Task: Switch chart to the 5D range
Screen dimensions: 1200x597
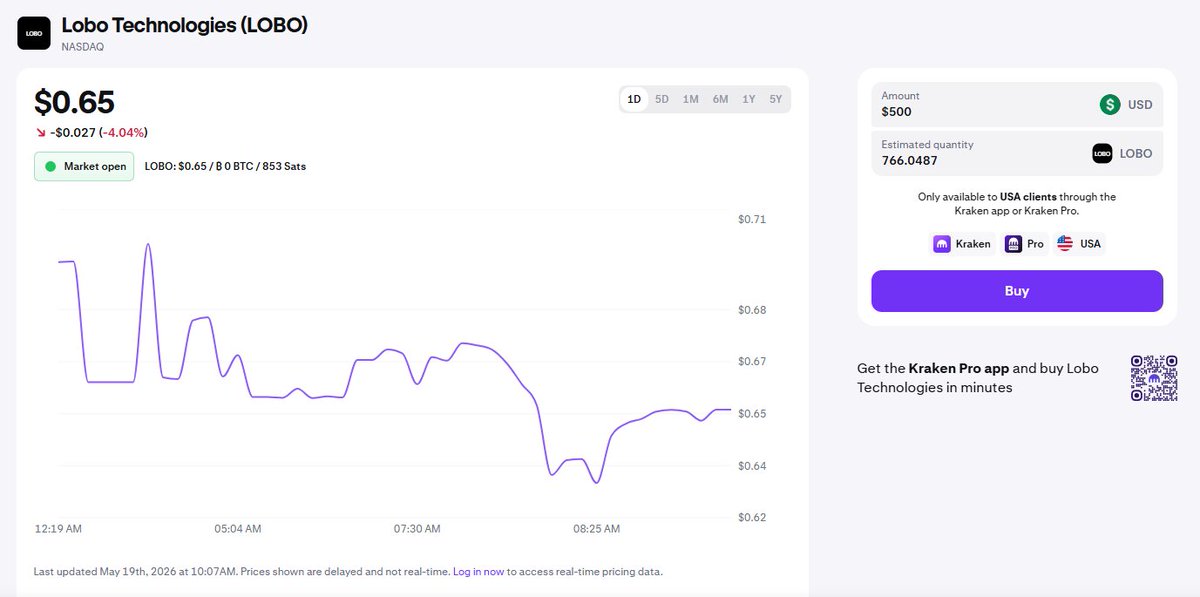Action: (x=662, y=99)
